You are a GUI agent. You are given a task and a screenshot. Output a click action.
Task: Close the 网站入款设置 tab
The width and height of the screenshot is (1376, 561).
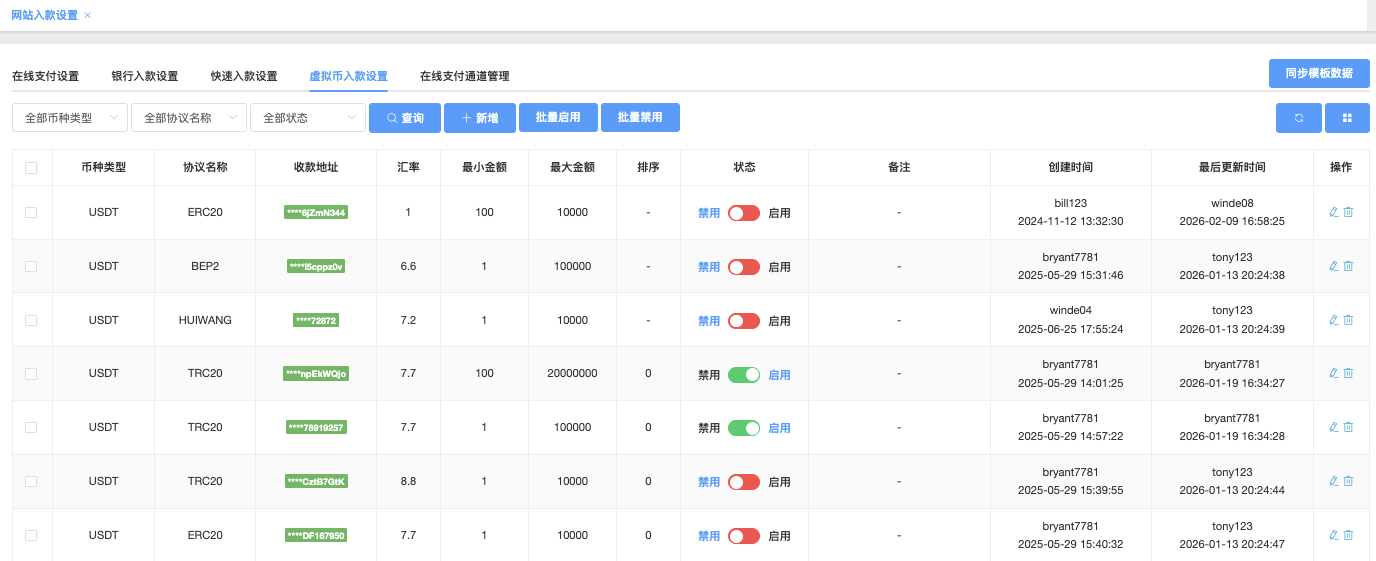click(88, 15)
